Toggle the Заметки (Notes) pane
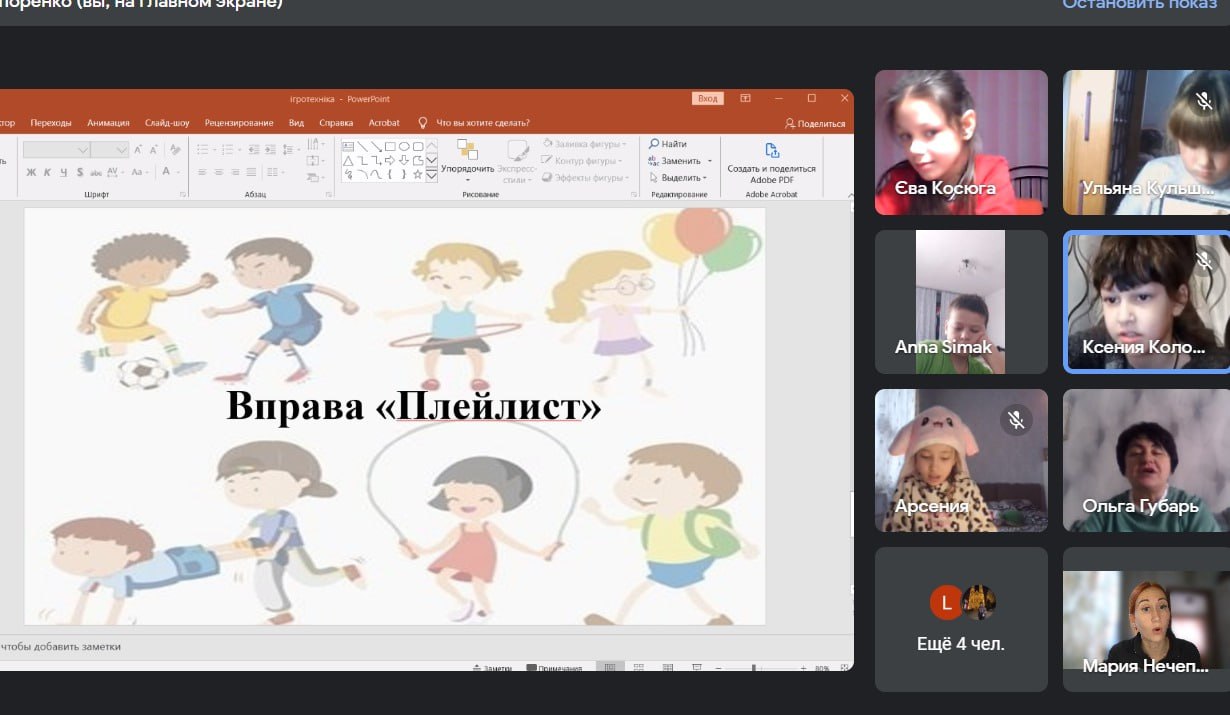 [492, 668]
